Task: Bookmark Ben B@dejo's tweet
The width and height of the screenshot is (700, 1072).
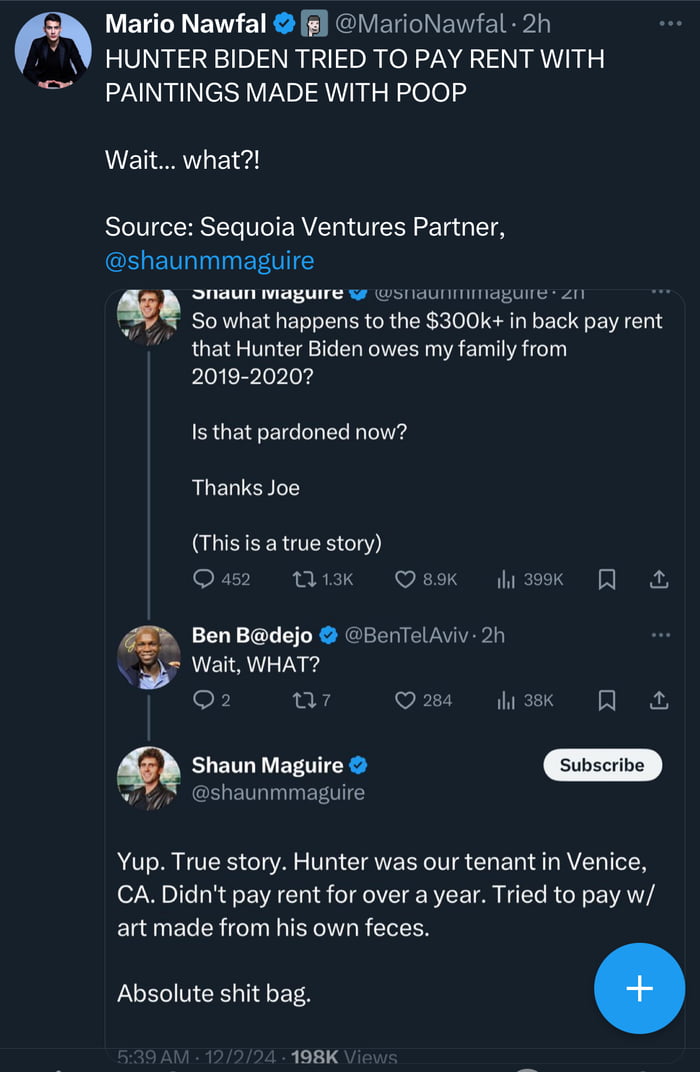Action: pyautogui.click(x=607, y=700)
